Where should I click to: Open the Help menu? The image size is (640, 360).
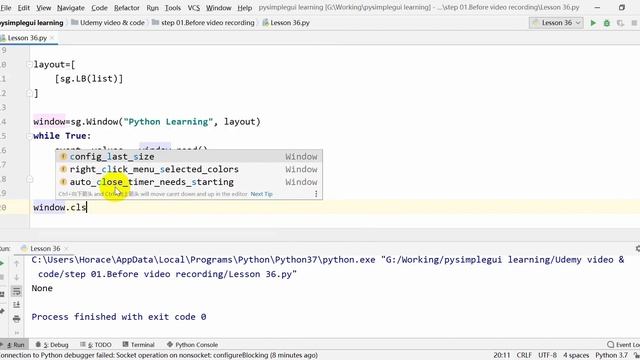click(244, 8)
